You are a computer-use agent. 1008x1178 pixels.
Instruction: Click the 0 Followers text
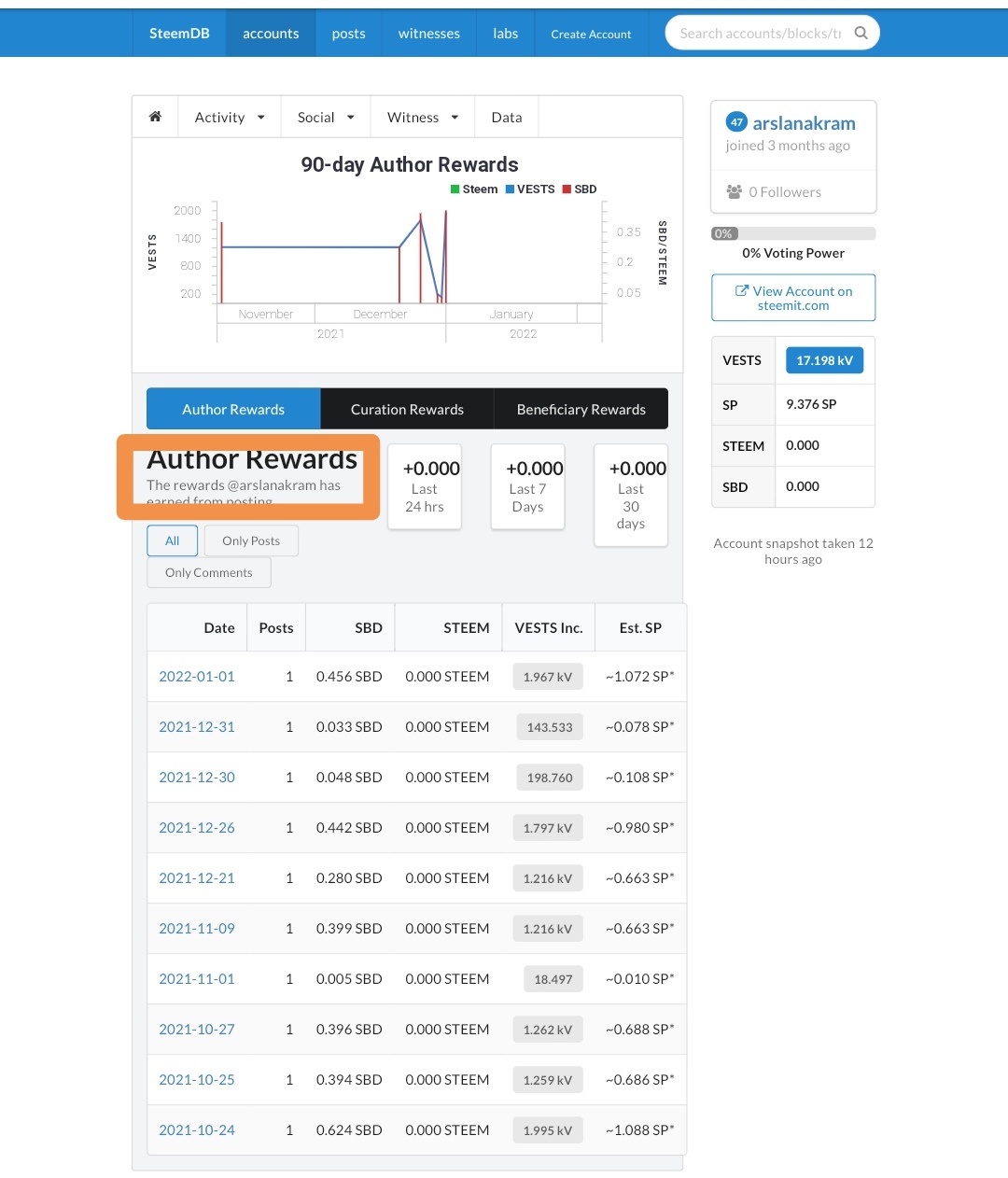(785, 191)
